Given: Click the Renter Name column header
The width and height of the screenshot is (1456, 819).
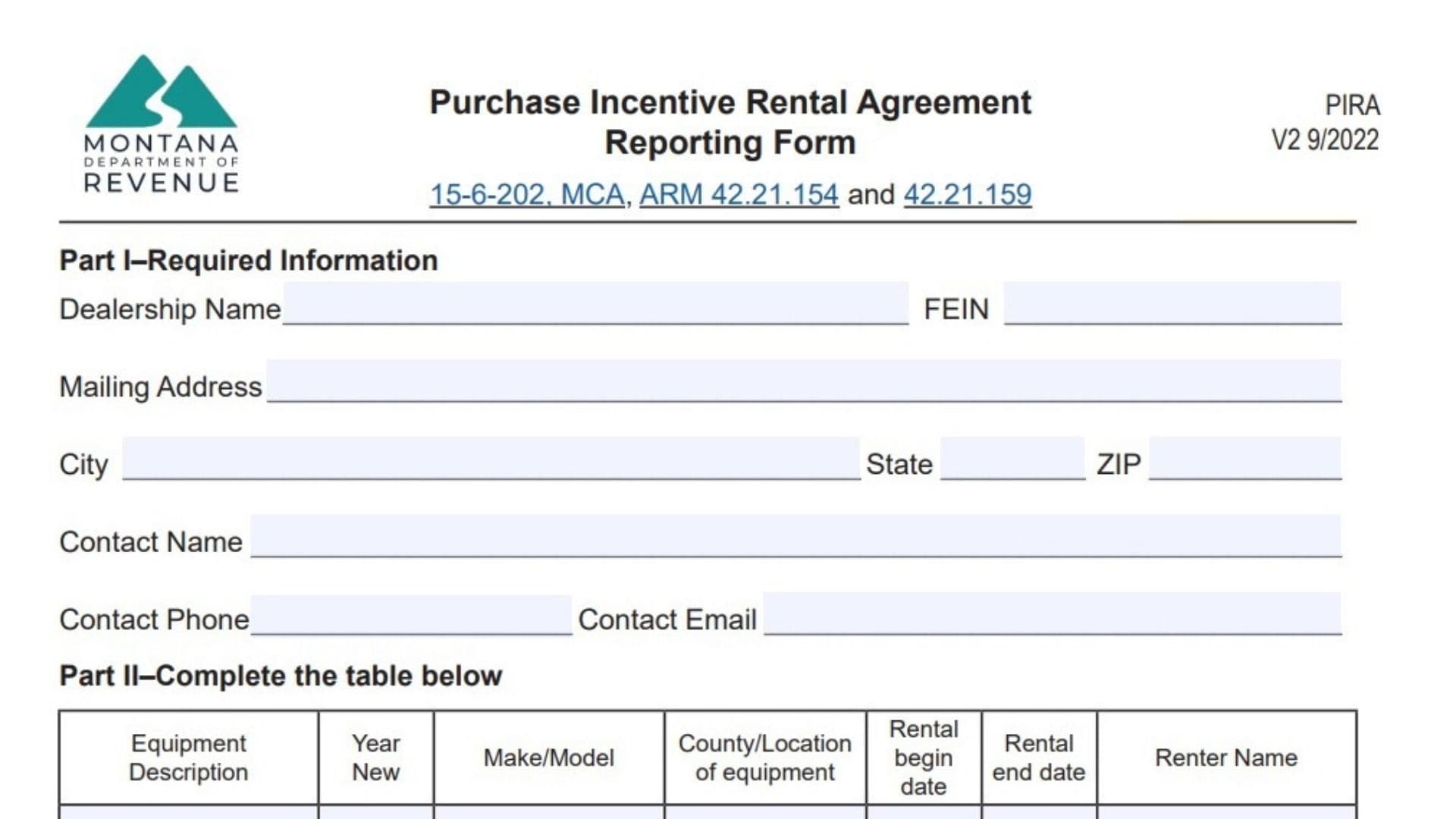Looking at the screenshot, I should [x=1226, y=758].
